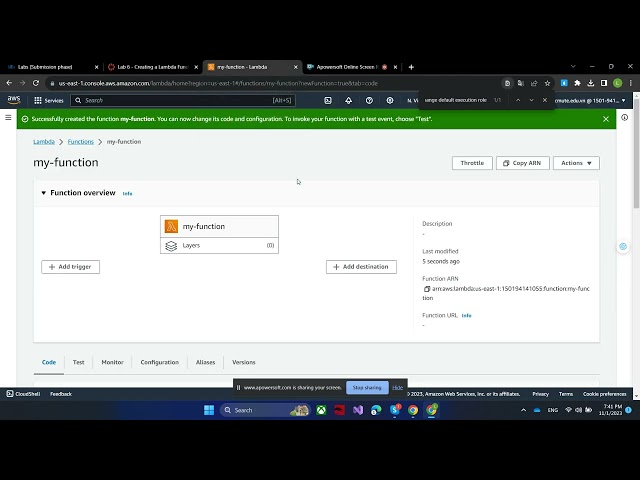Open Skype from the taskbar
The image size is (640, 480).
(x=395, y=410)
